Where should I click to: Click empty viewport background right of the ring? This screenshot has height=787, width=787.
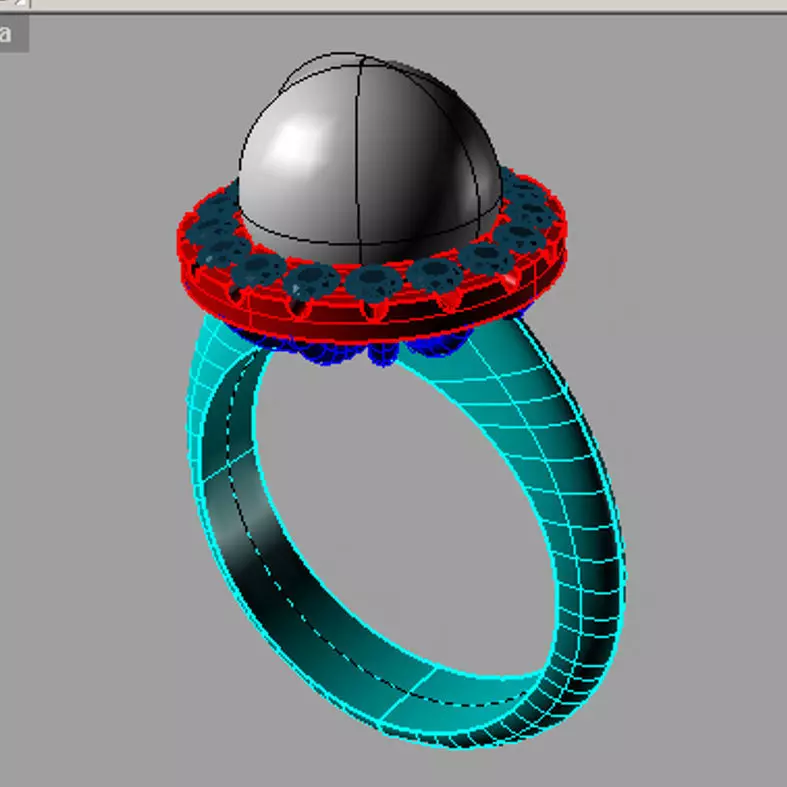pyautogui.click(x=703, y=402)
